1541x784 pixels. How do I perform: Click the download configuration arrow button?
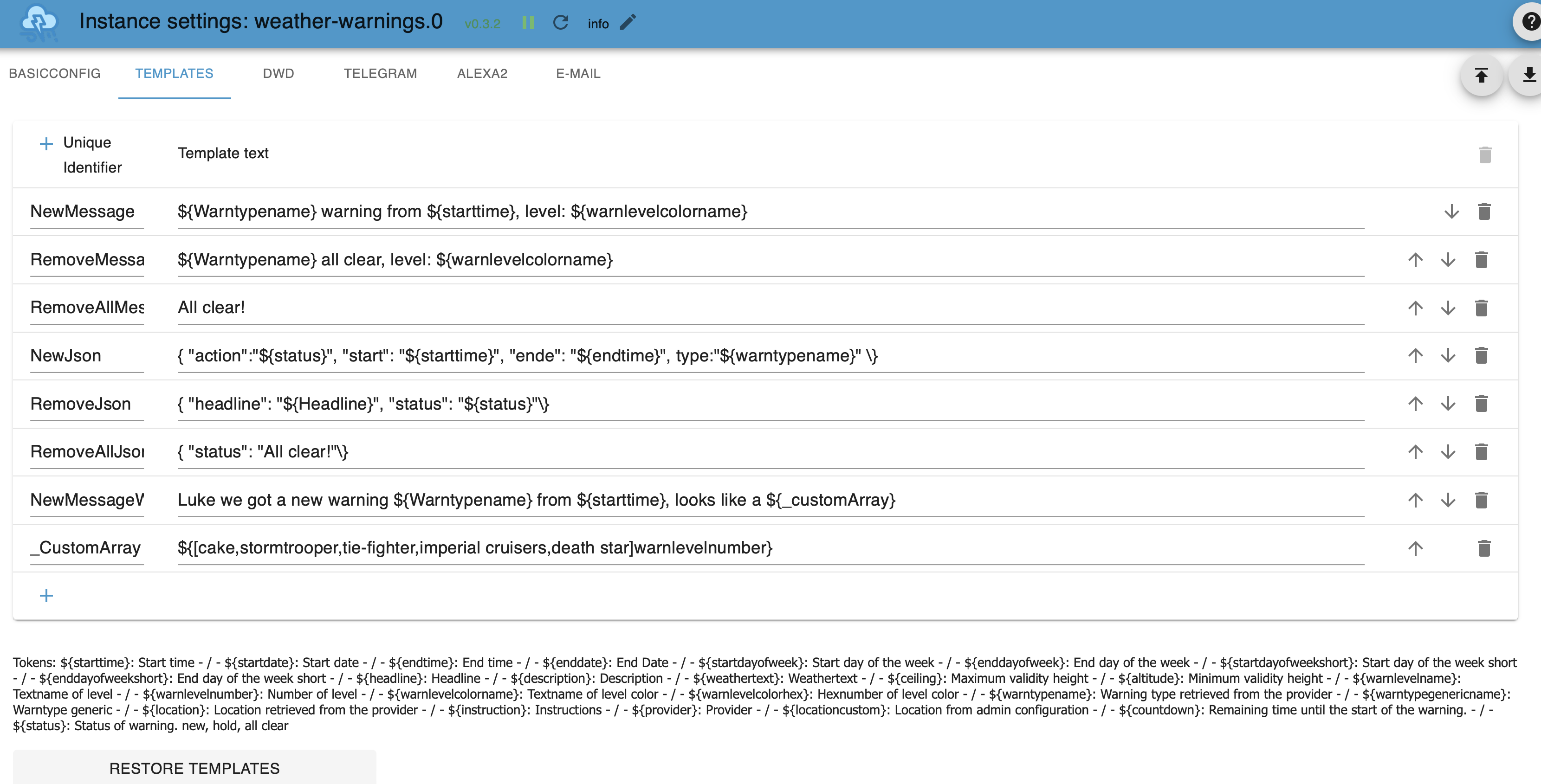click(1529, 75)
